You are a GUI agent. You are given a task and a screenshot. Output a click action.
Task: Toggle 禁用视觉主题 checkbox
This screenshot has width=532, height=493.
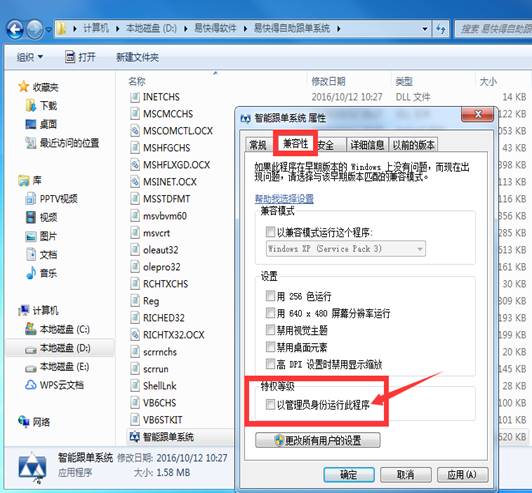pos(270,330)
